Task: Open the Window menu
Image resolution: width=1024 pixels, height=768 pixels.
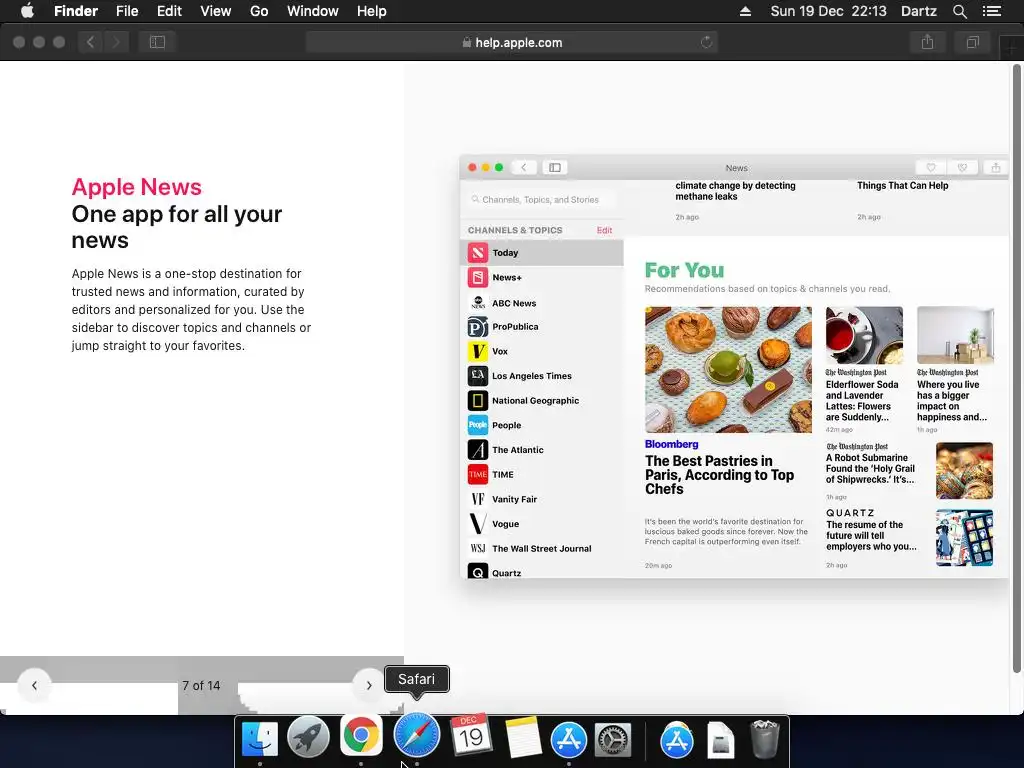Action: [313, 11]
